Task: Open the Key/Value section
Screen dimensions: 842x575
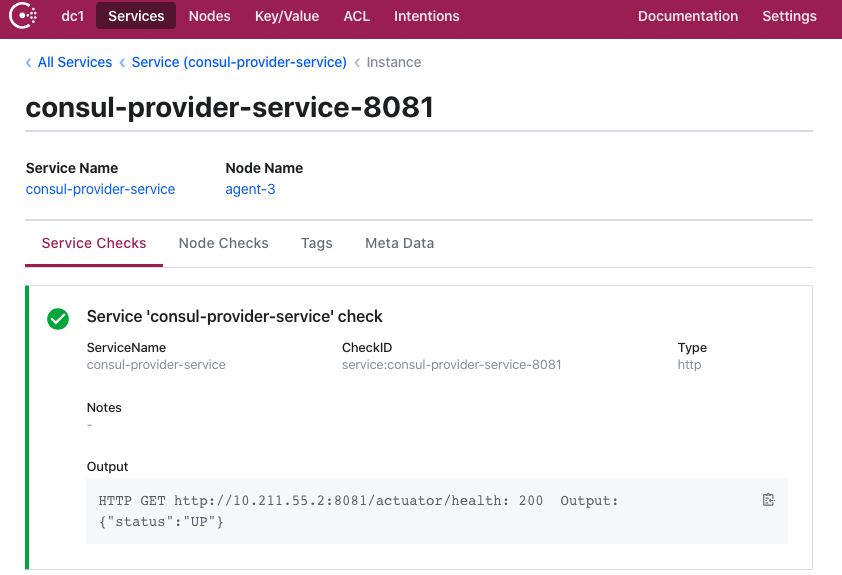Action: [x=286, y=16]
